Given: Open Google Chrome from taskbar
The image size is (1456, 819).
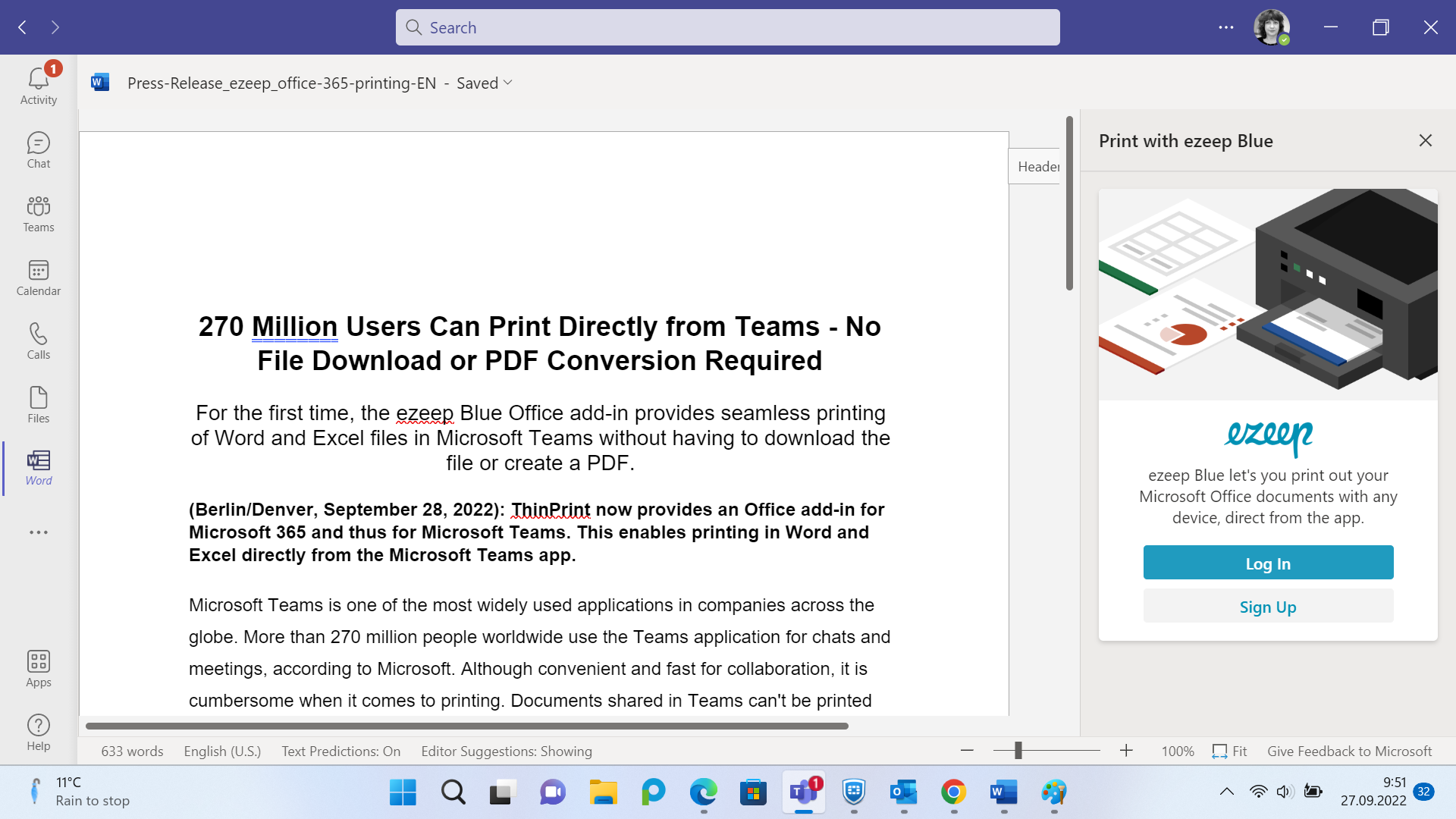Looking at the screenshot, I should click(953, 792).
